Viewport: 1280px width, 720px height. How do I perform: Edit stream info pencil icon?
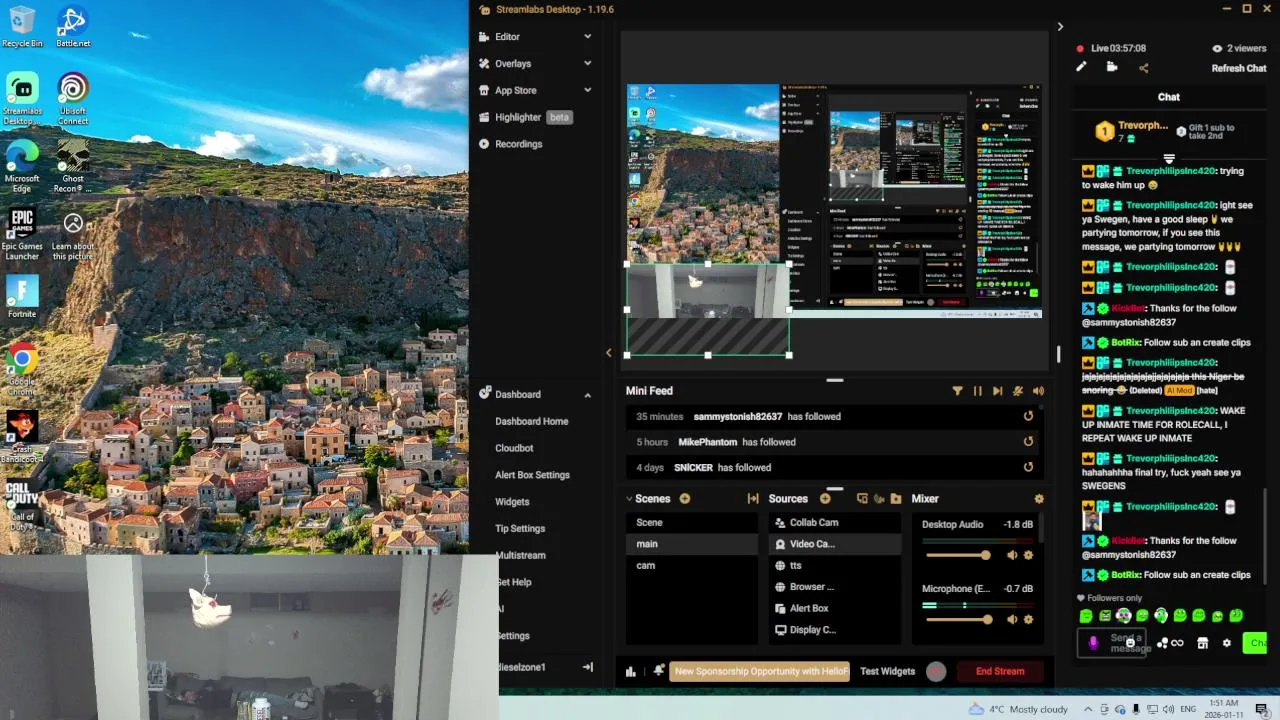click(x=1081, y=67)
